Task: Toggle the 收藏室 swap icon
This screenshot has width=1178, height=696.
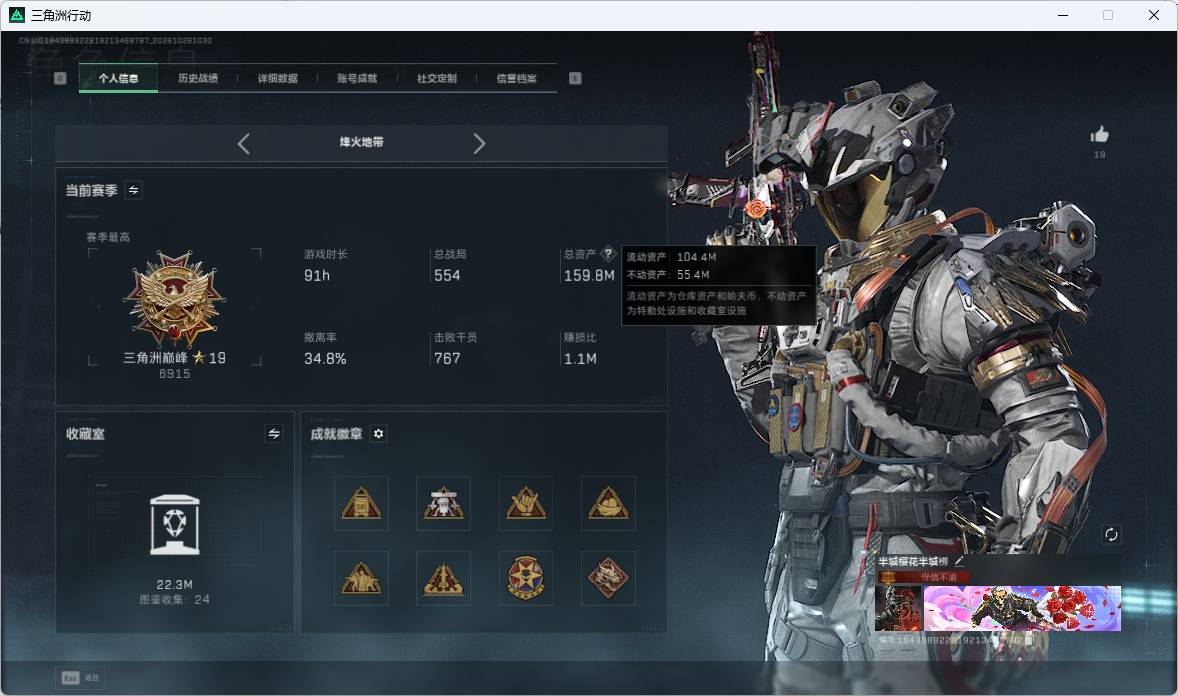Action: pyautogui.click(x=274, y=434)
